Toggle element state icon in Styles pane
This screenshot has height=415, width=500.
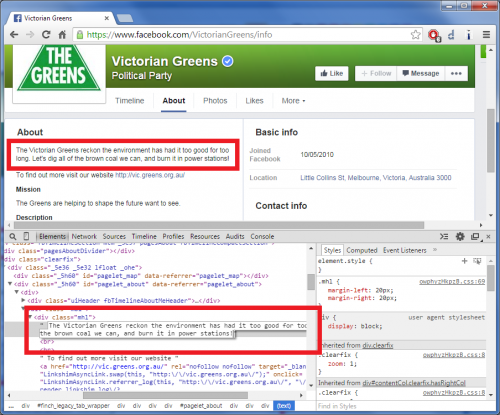(477, 261)
